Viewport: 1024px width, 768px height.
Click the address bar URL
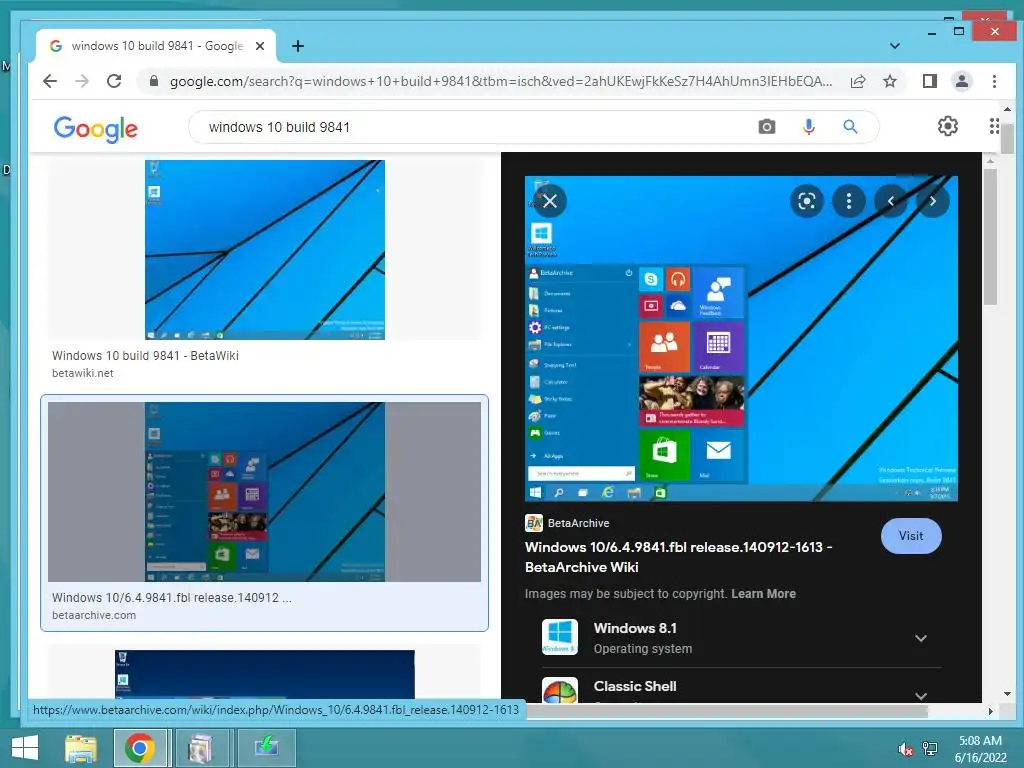tap(501, 81)
